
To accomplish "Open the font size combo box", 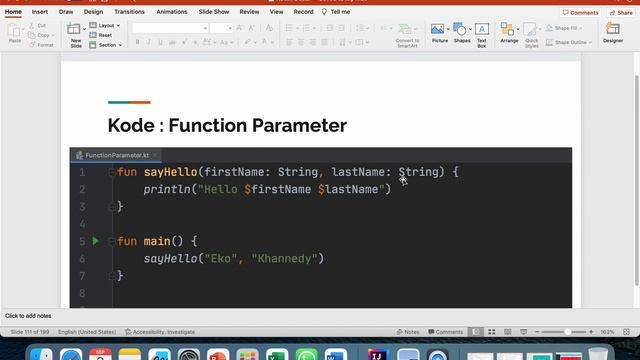I will pos(222,28).
